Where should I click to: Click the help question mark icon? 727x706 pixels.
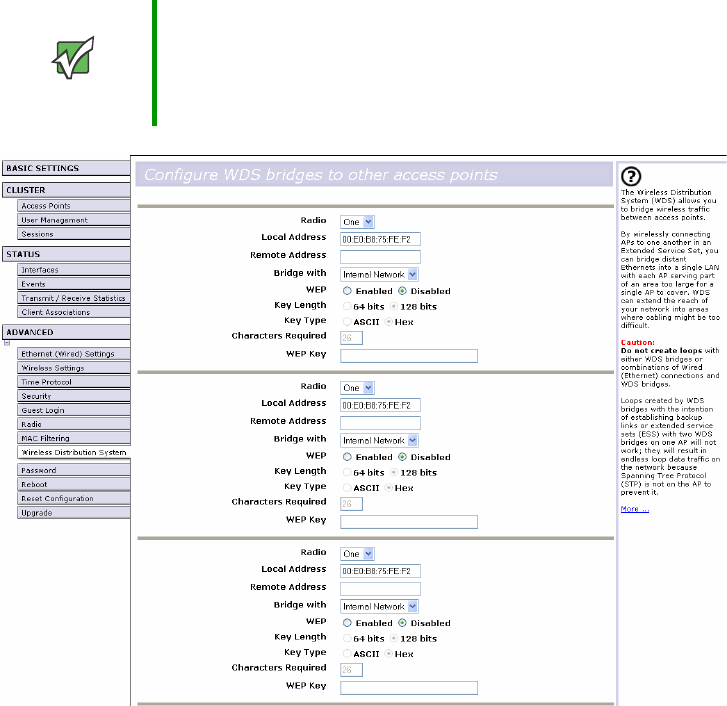pos(631,176)
